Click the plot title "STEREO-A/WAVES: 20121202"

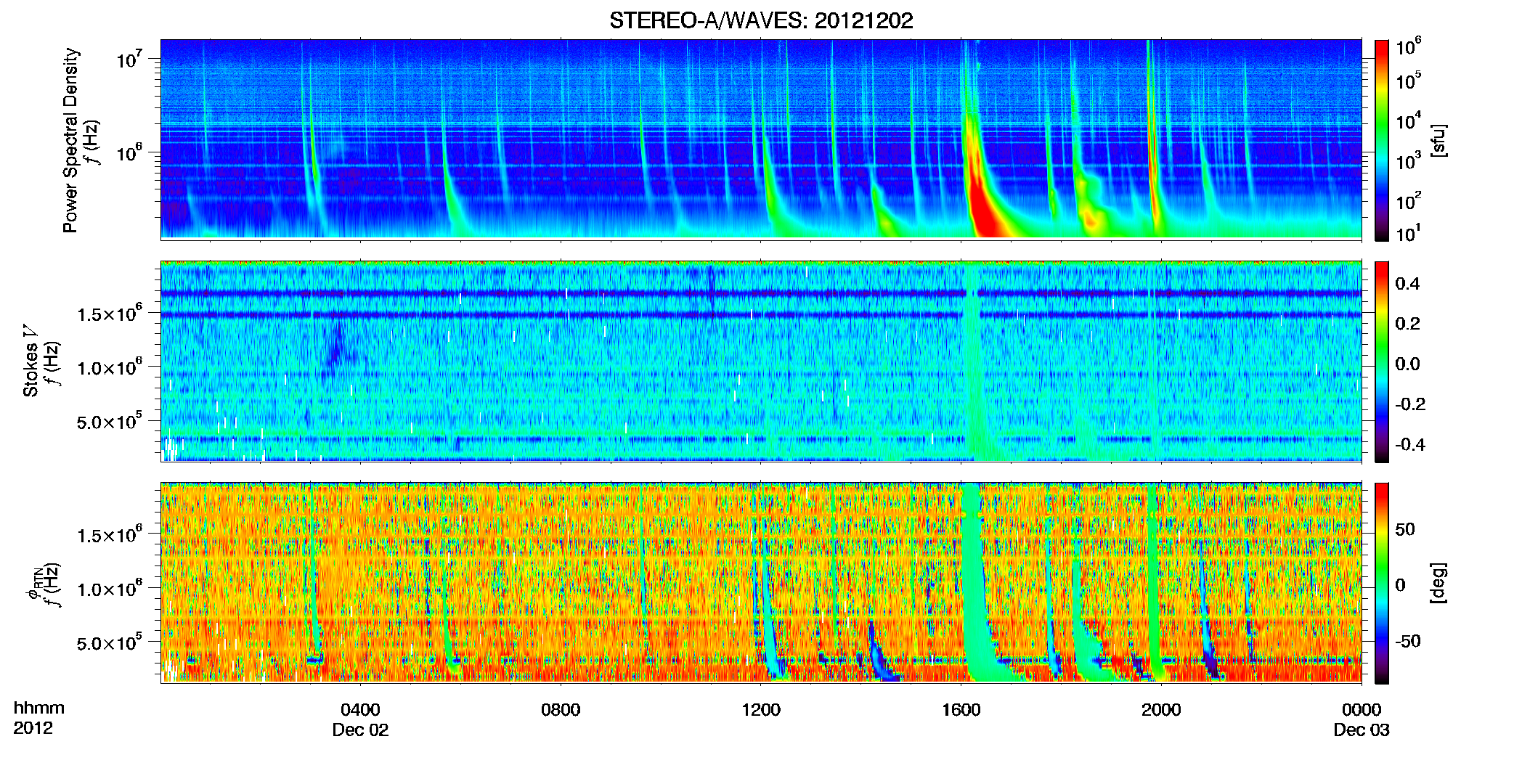tap(761, 20)
